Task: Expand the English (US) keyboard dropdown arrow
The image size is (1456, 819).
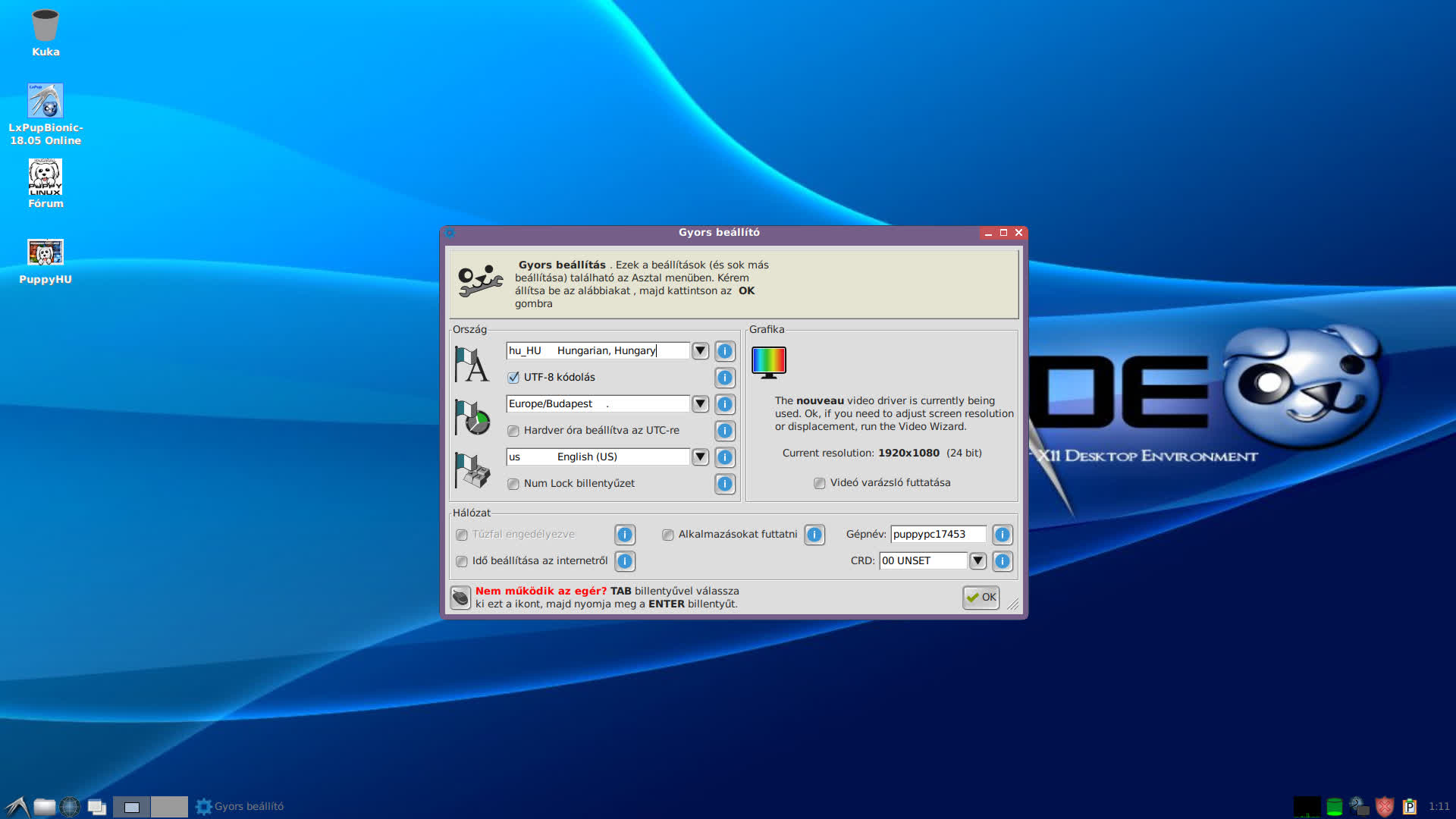Action: pyautogui.click(x=700, y=457)
